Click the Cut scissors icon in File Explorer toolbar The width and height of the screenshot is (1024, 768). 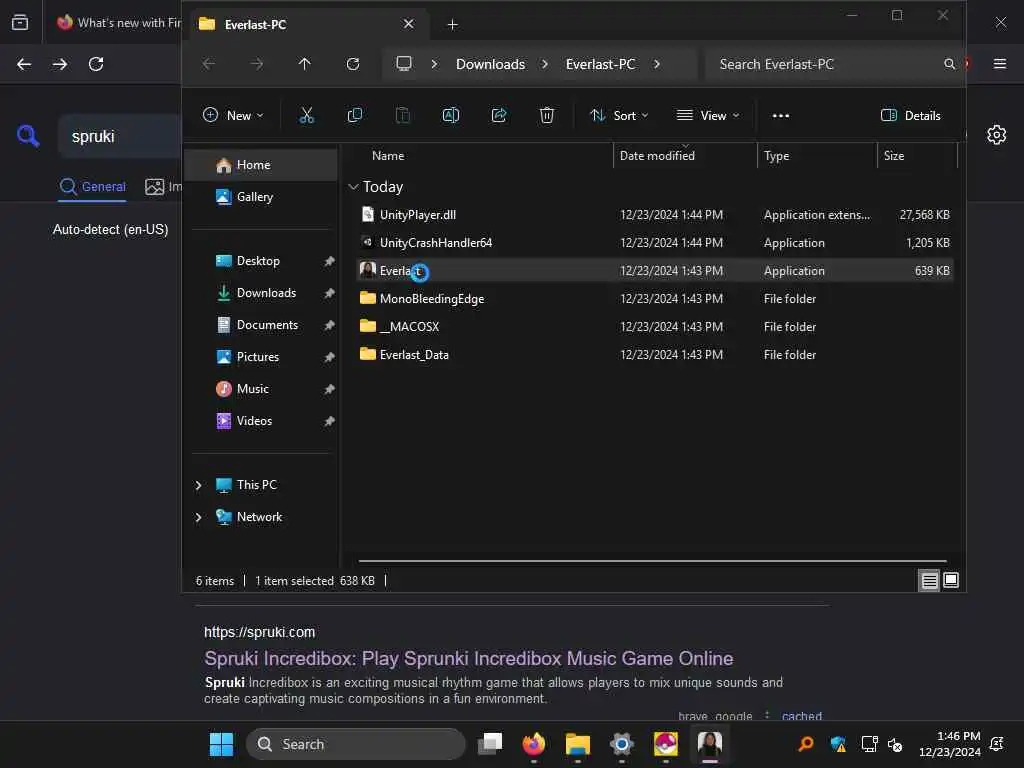(306, 116)
